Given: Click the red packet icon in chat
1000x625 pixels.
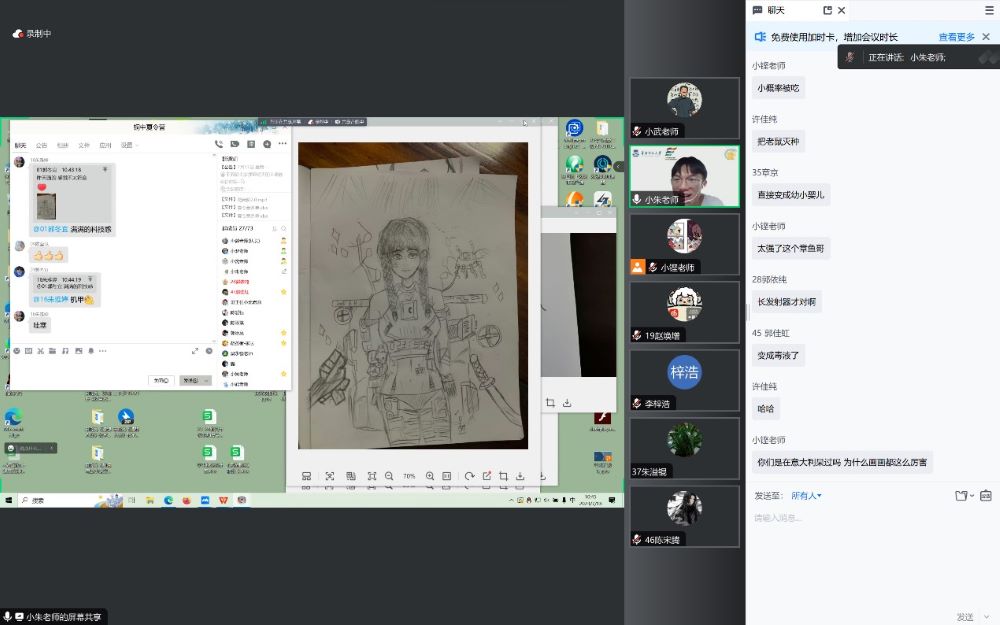Looking at the screenshot, I should click(986, 496).
